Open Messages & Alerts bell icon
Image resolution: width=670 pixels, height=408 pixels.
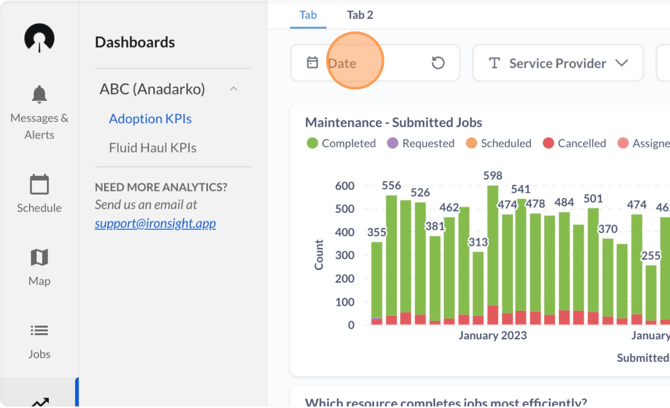(39, 94)
